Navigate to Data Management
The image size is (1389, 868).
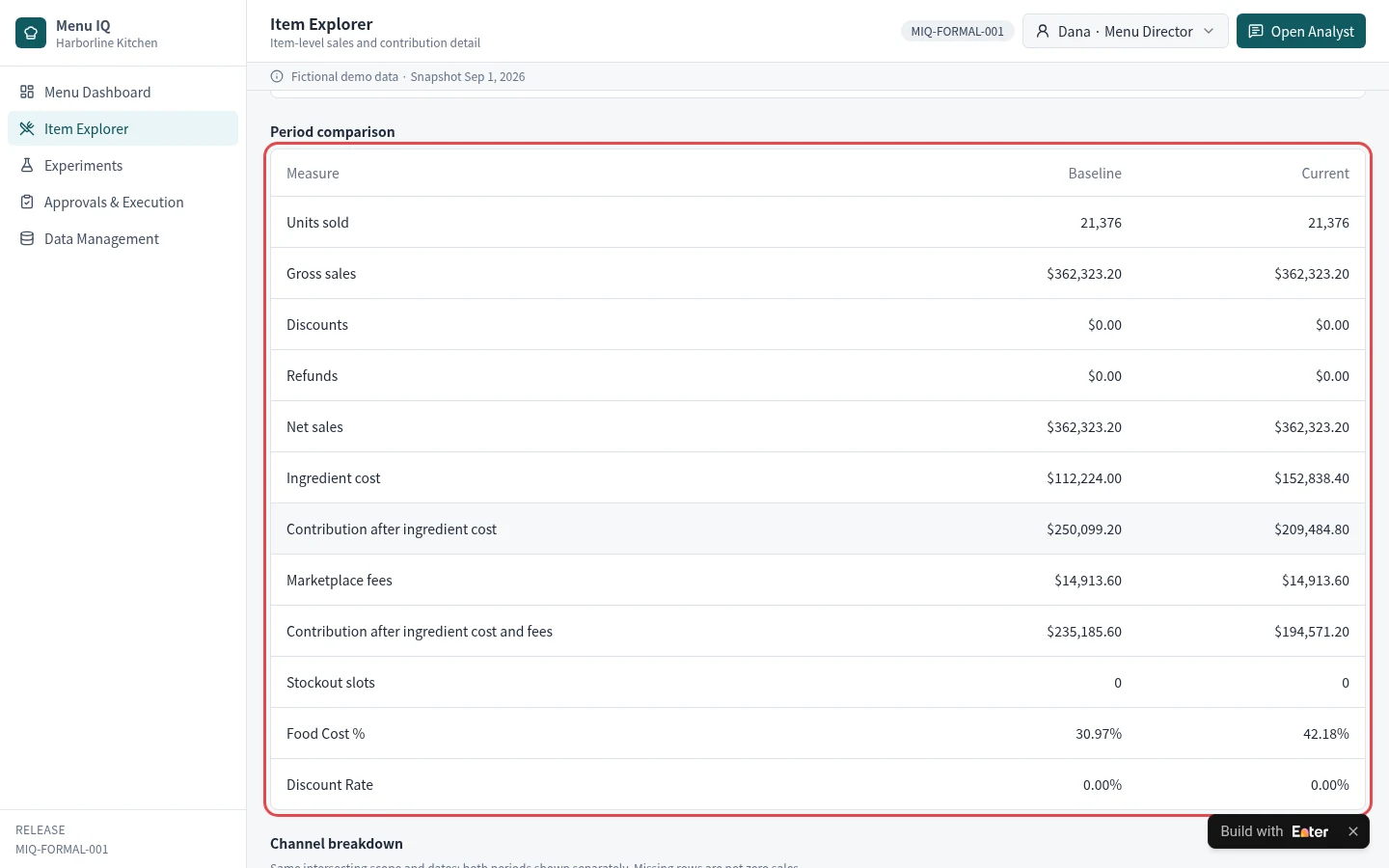(123, 239)
